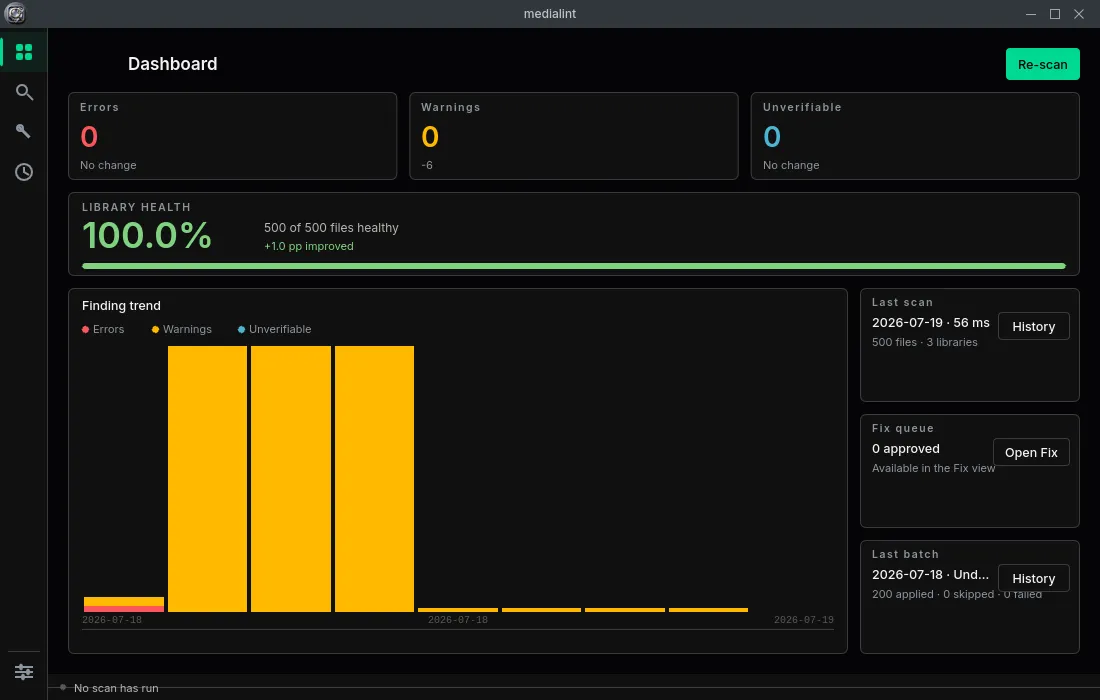Viewport: 1100px width, 700px height.
Task: Click '2026-07-19 · 56 ms' scan info
Action: pos(930,323)
